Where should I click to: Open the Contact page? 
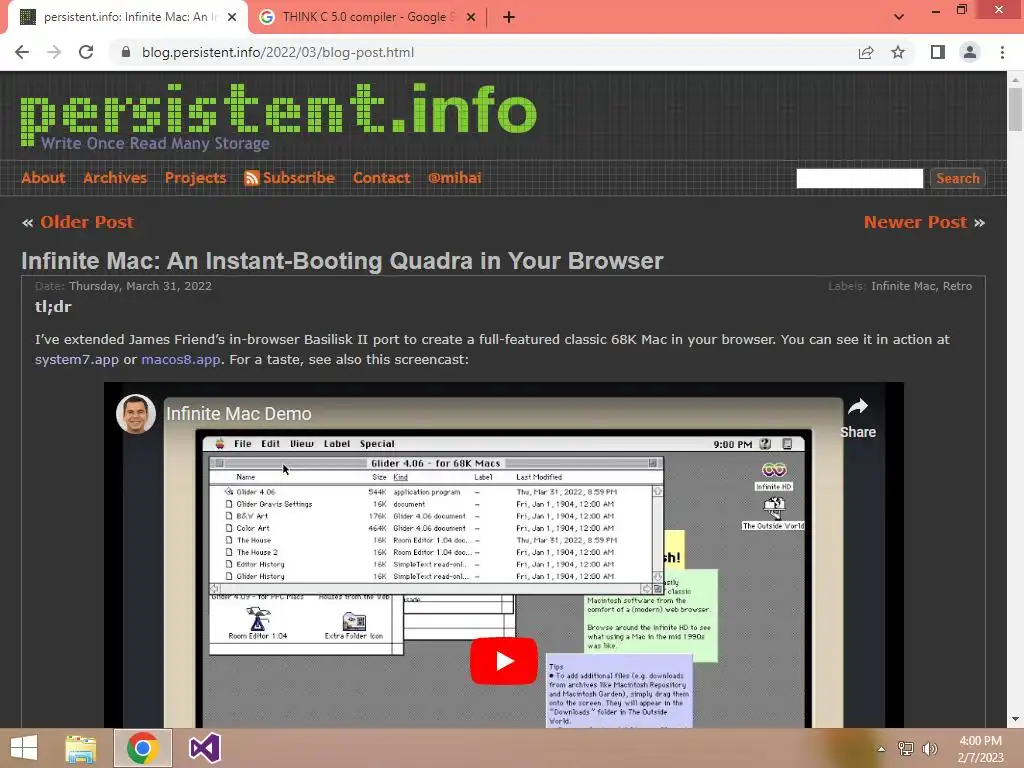pos(381,178)
